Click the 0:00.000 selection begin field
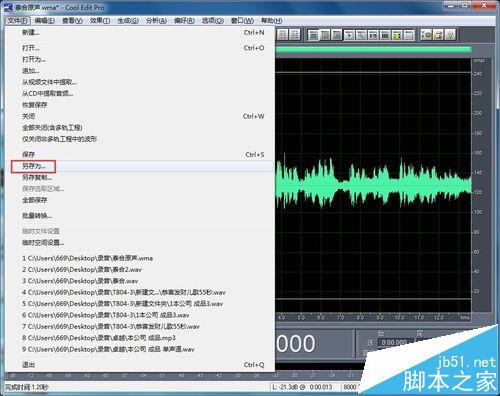Screen dimensions: 500x396 coord(395,343)
